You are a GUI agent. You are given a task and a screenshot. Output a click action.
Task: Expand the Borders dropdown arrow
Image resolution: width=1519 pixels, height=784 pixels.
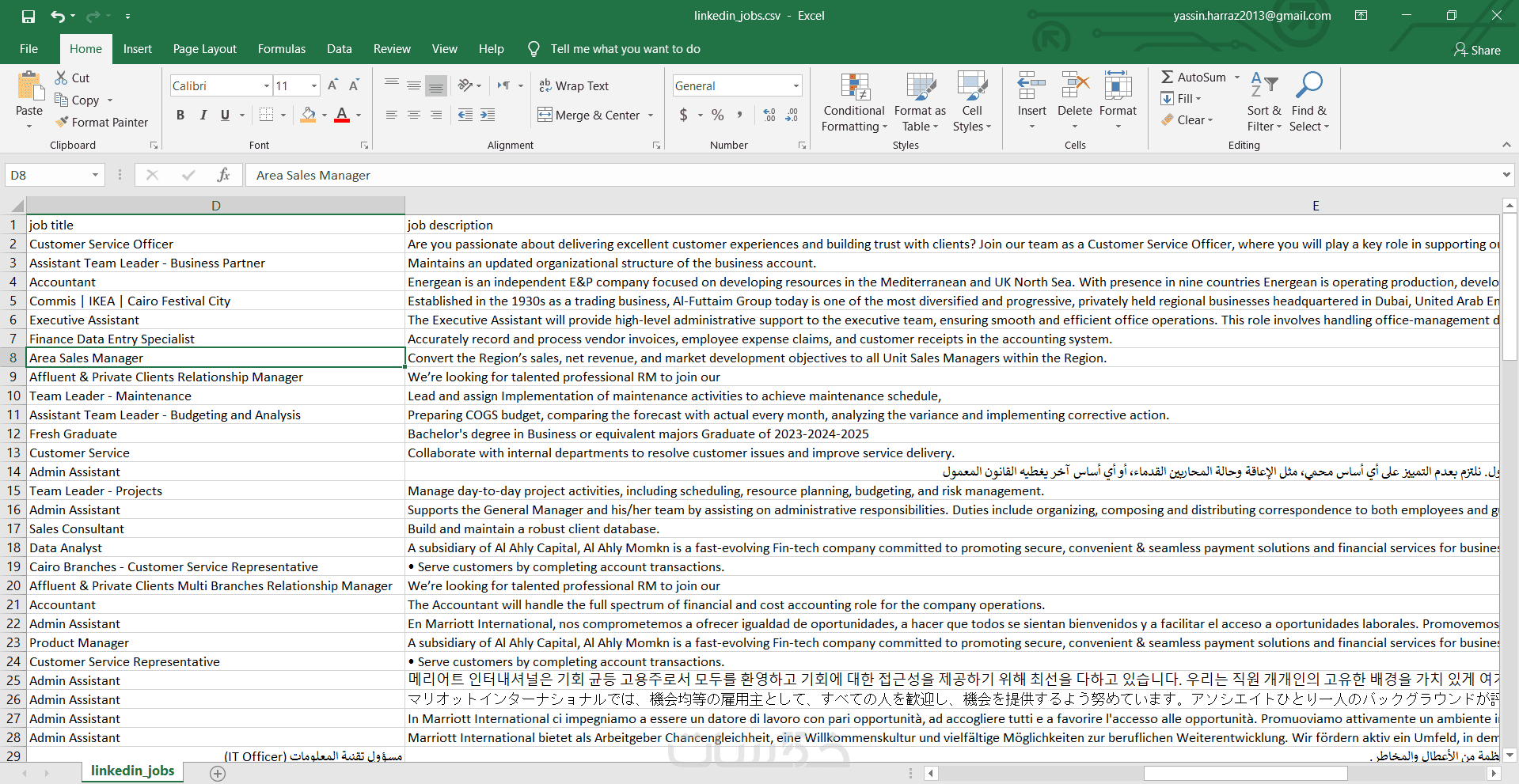pos(284,115)
